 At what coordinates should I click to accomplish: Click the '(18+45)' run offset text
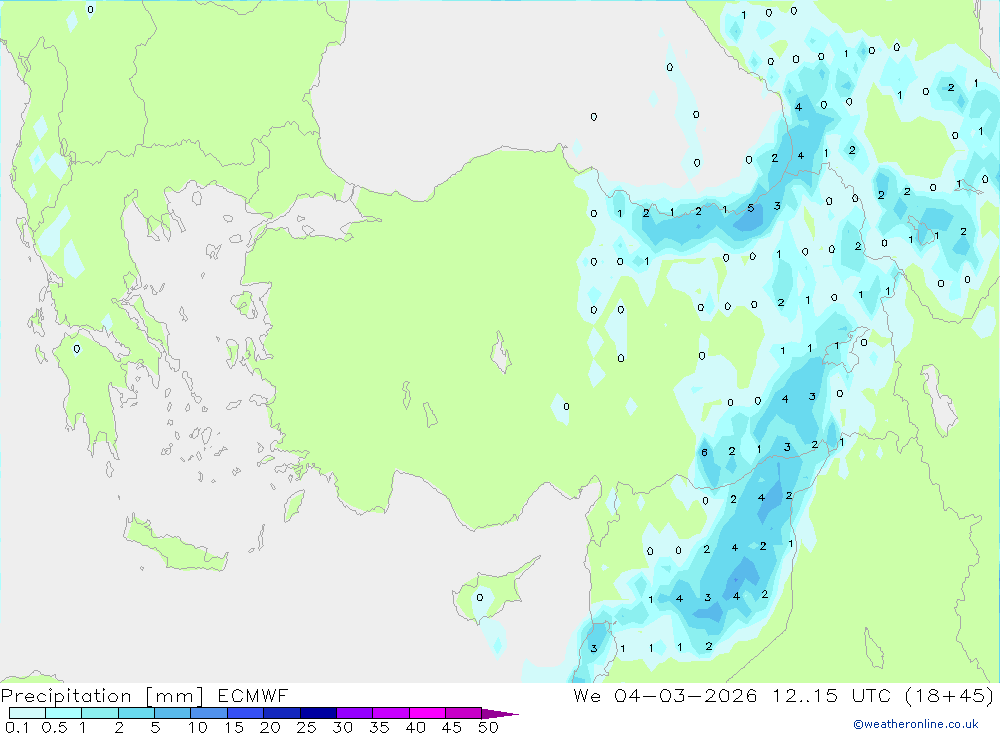point(950,696)
